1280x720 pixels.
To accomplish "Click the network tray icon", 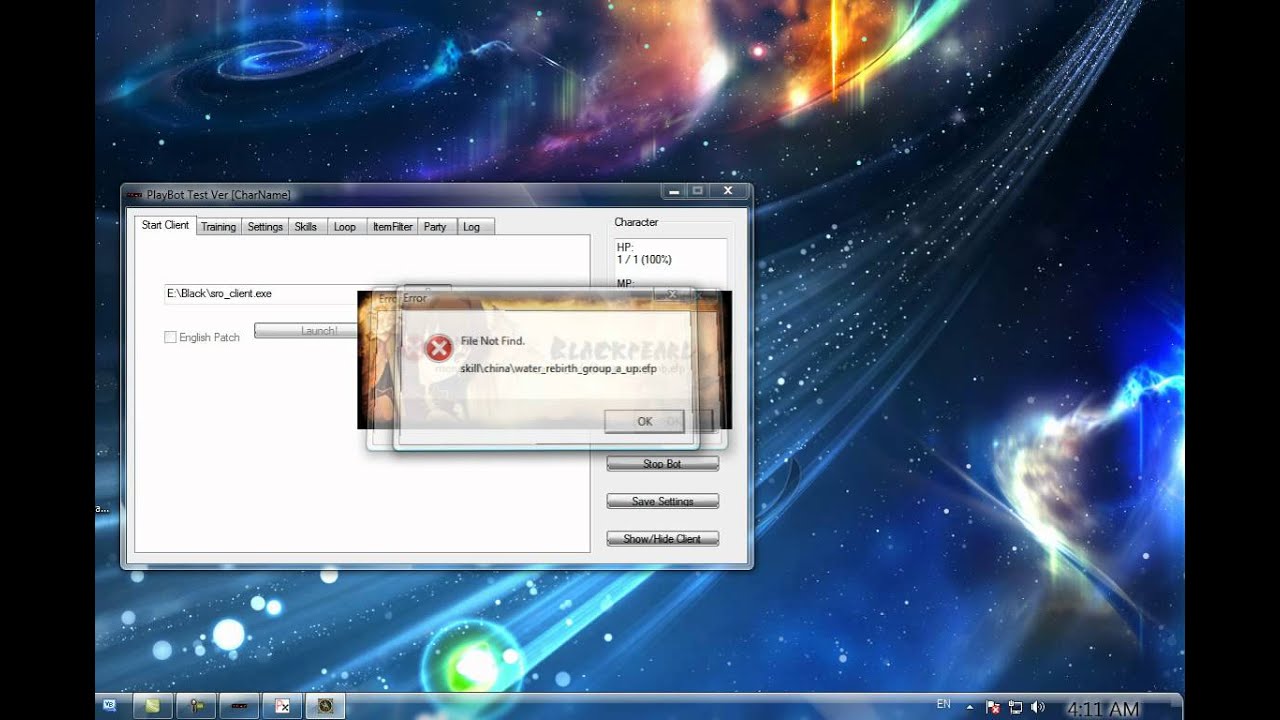I will pyautogui.click(x=1015, y=707).
